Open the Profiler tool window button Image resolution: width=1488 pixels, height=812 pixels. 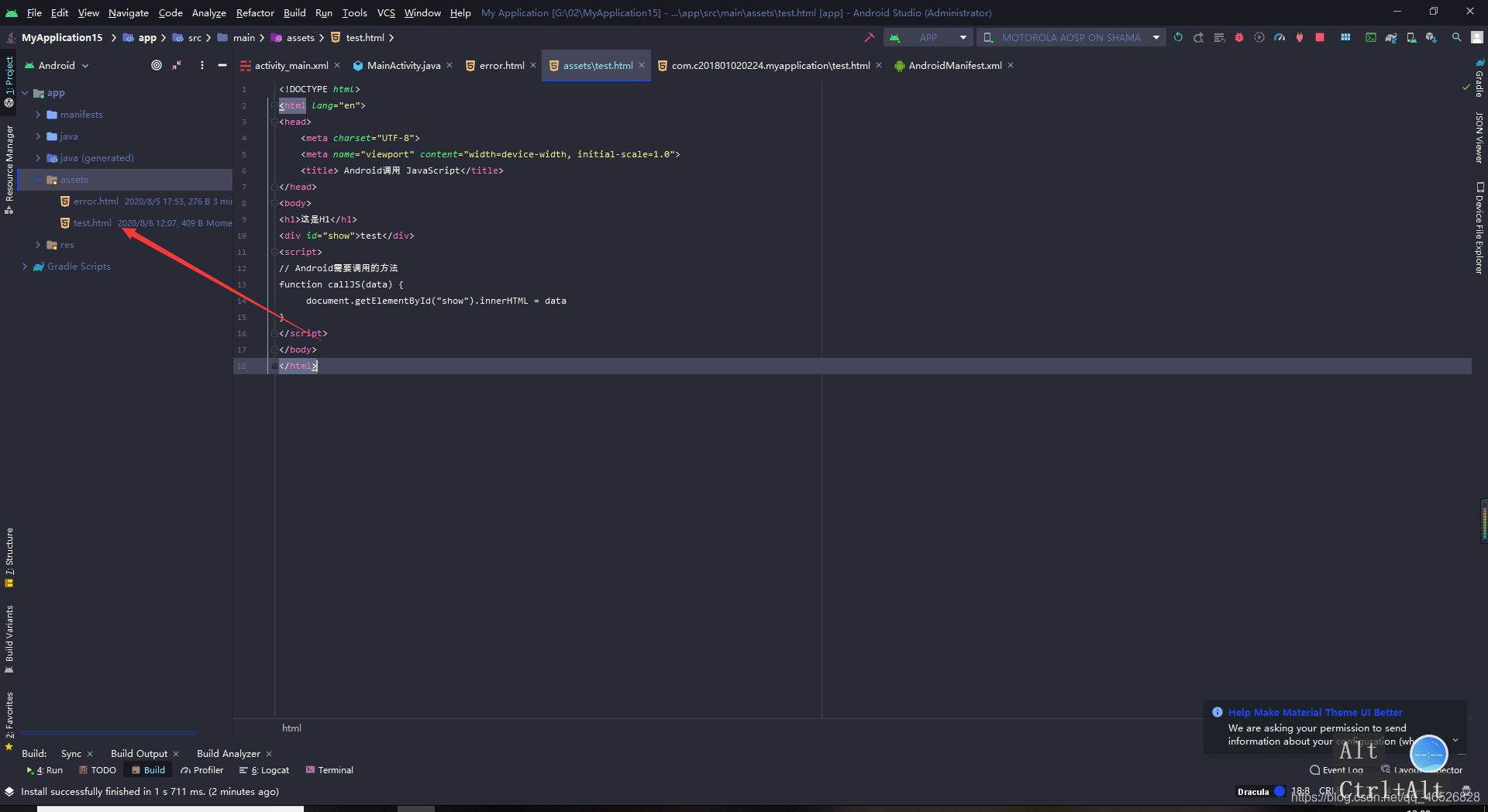[202, 770]
